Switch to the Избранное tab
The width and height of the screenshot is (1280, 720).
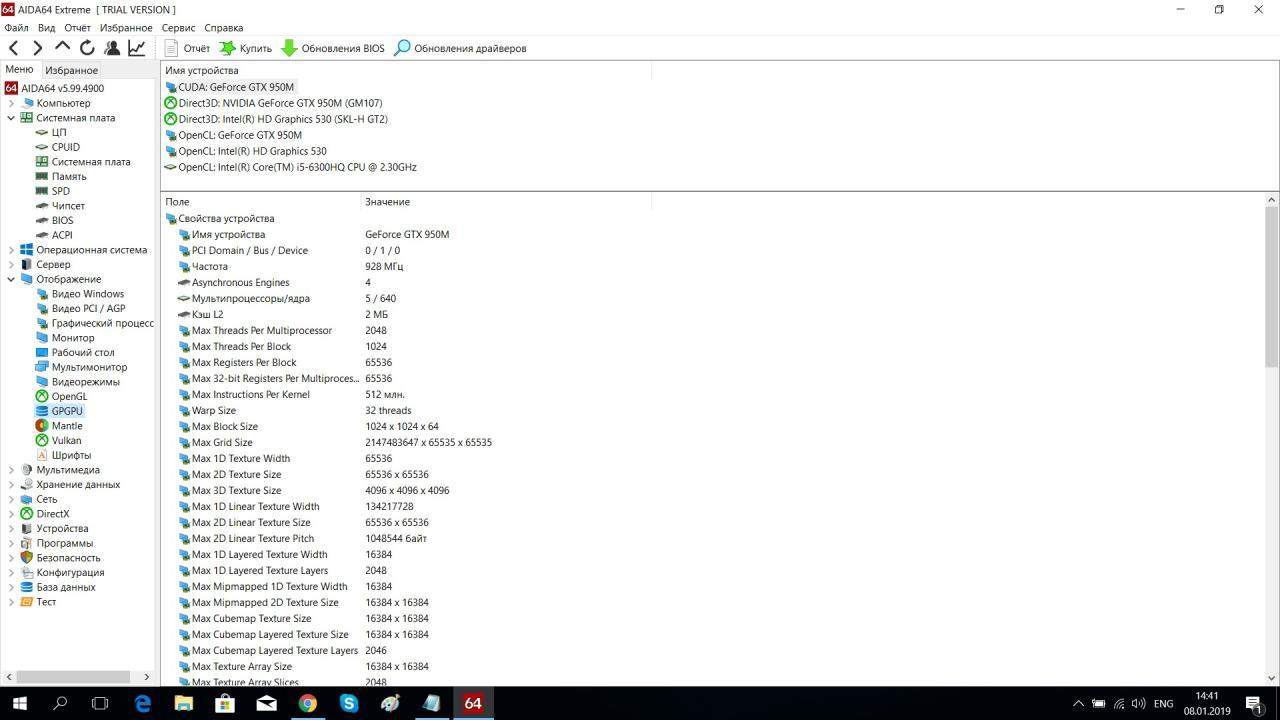click(71, 70)
